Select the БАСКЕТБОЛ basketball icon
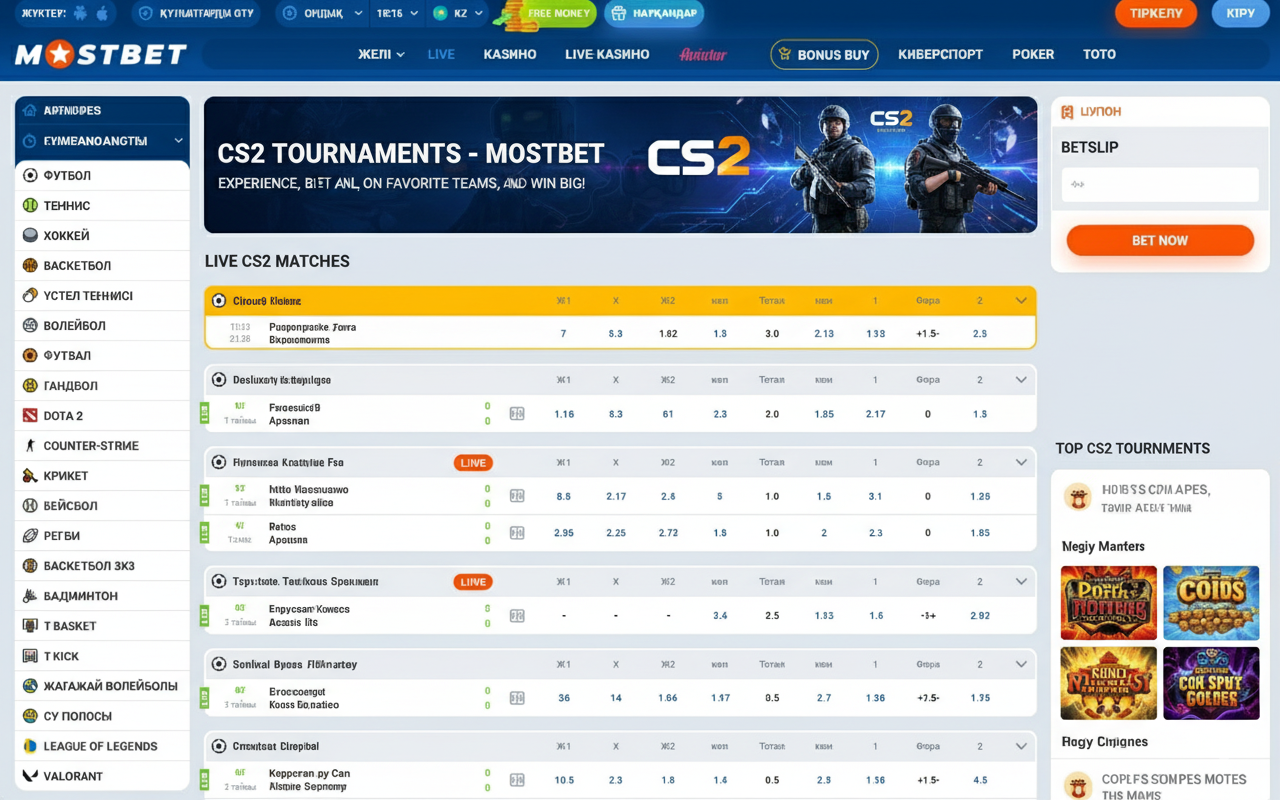Image resolution: width=1280 pixels, height=800 pixels. click(x=30, y=265)
